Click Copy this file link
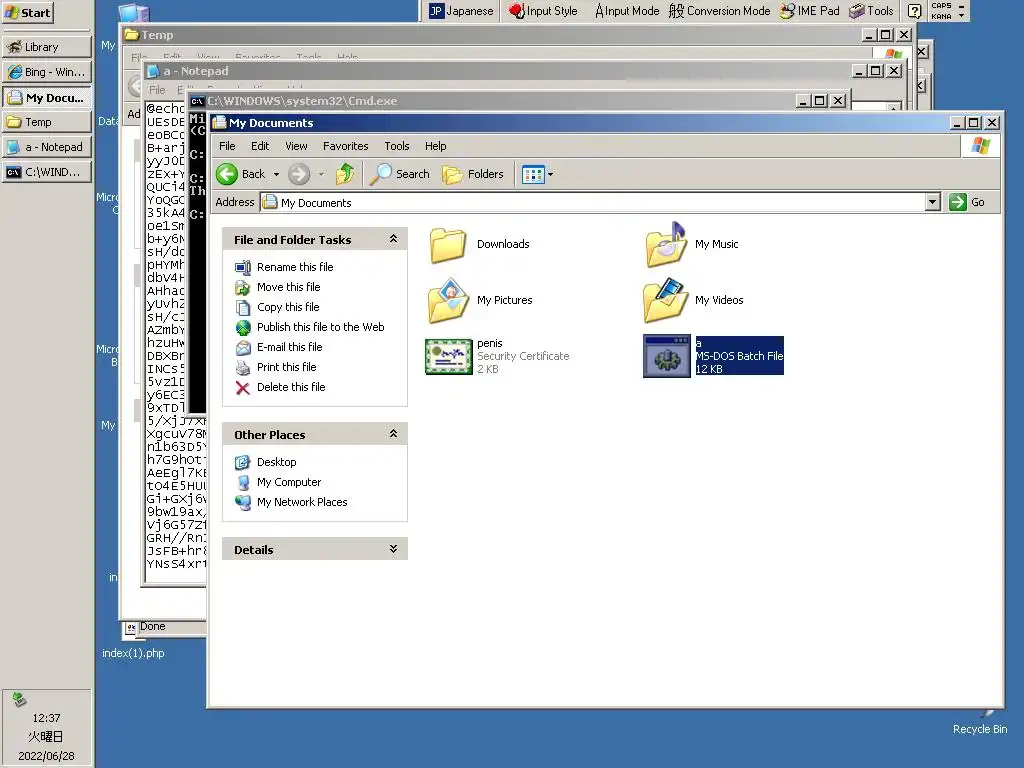The height and width of the screenshot is (768, 1024). tap(288, 307)
